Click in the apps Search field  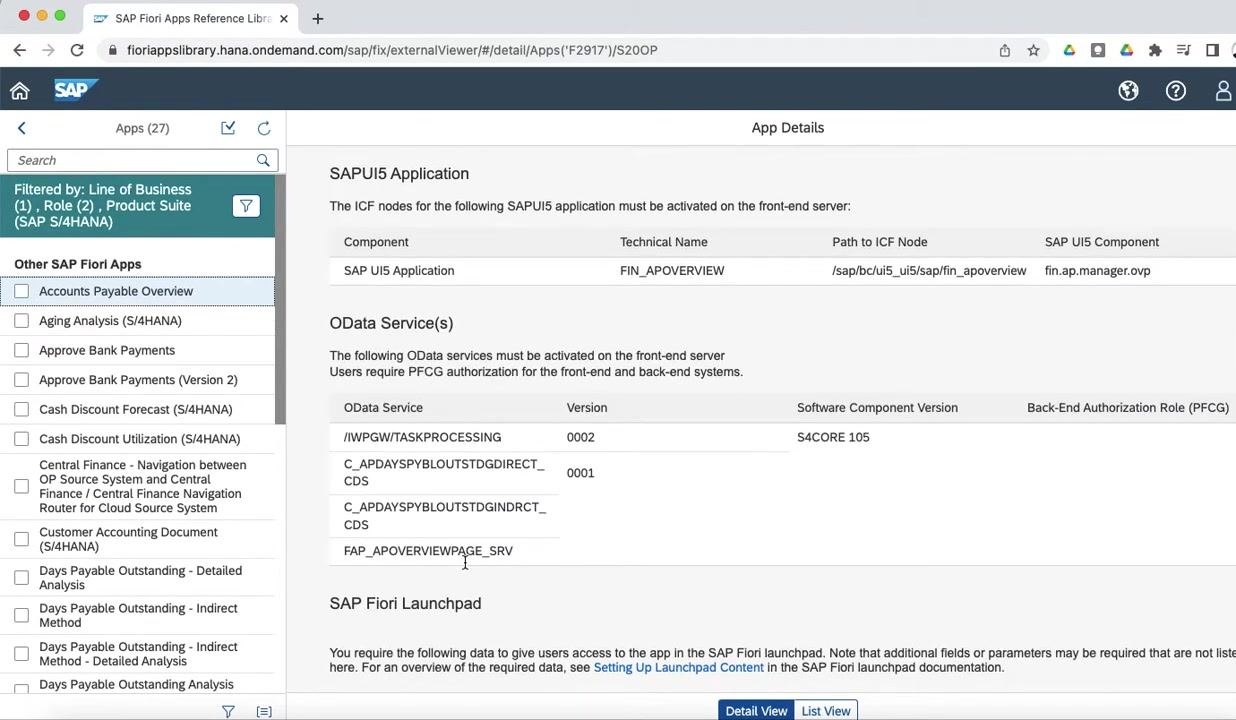coord(130,160)
